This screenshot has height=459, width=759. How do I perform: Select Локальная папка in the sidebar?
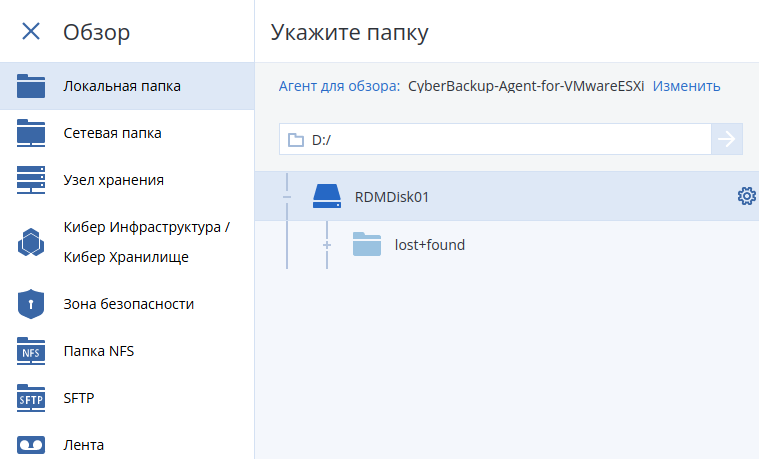pyautogui.click(x=127, y=86)
